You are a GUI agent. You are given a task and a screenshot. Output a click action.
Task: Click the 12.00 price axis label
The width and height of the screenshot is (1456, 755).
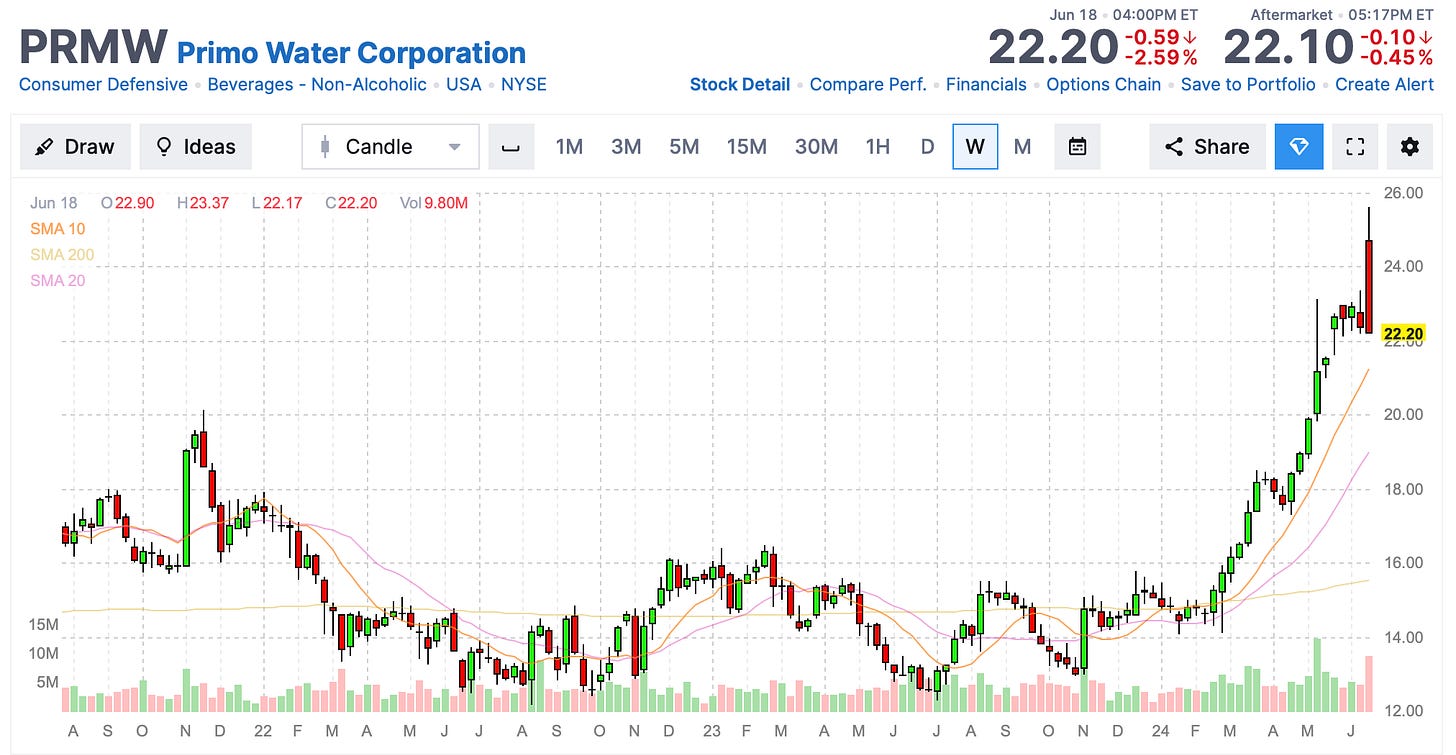tap(1403, 711)
